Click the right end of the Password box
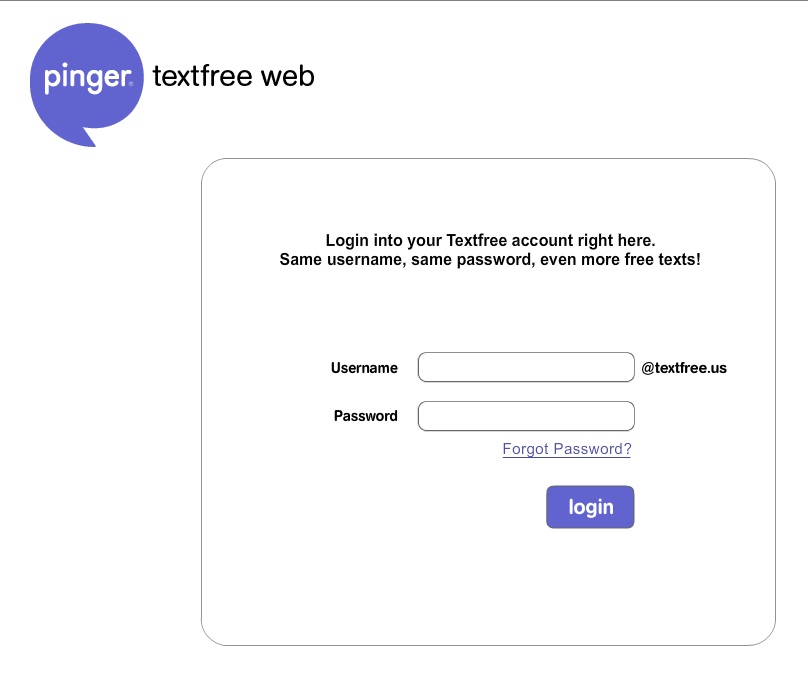Screen dimensions: 808x689 (629, 416)
